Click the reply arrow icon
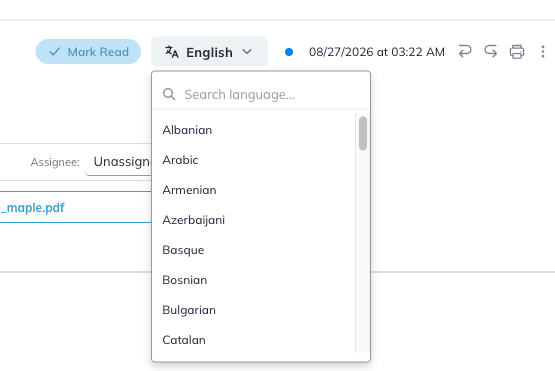Screen dimensions: 555x371 pyautogui.click(x=465, y=51)
